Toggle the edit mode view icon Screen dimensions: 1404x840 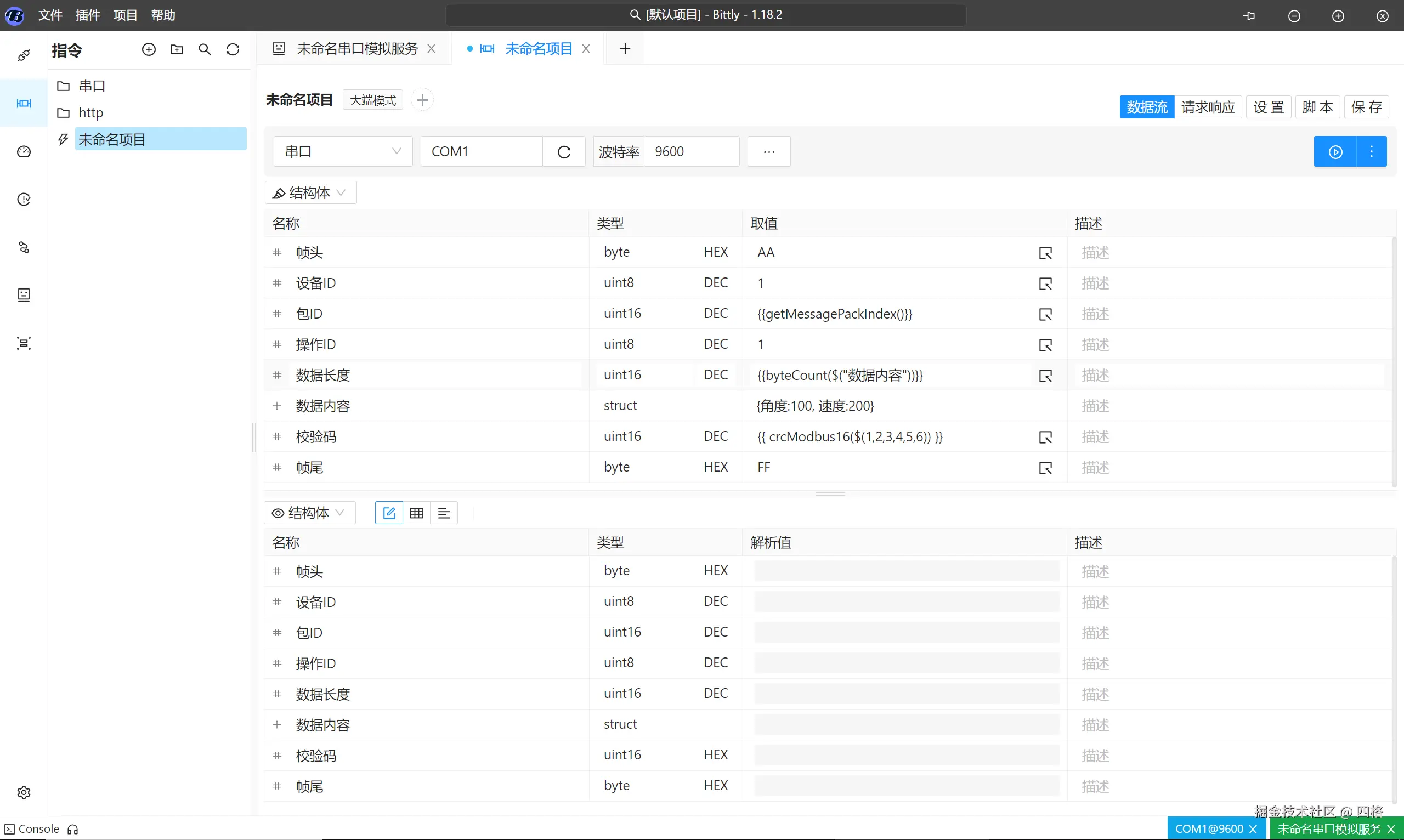389,513
